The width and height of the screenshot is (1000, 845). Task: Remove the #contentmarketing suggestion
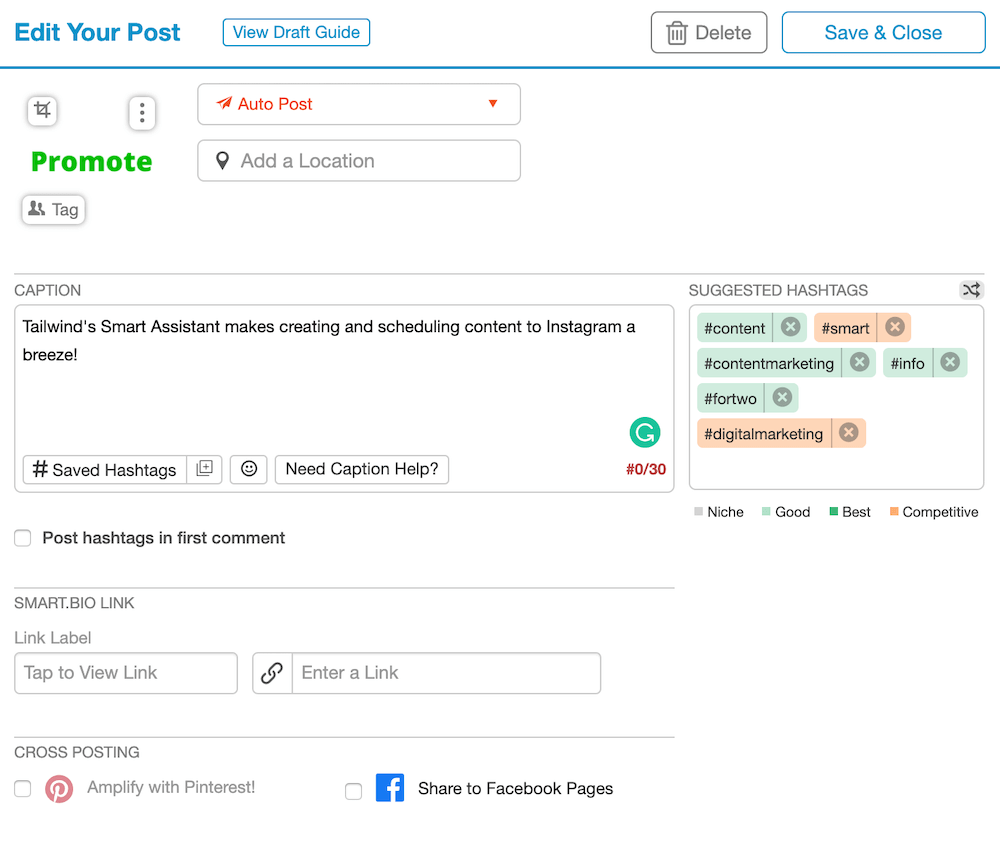[x=859, y=362]
